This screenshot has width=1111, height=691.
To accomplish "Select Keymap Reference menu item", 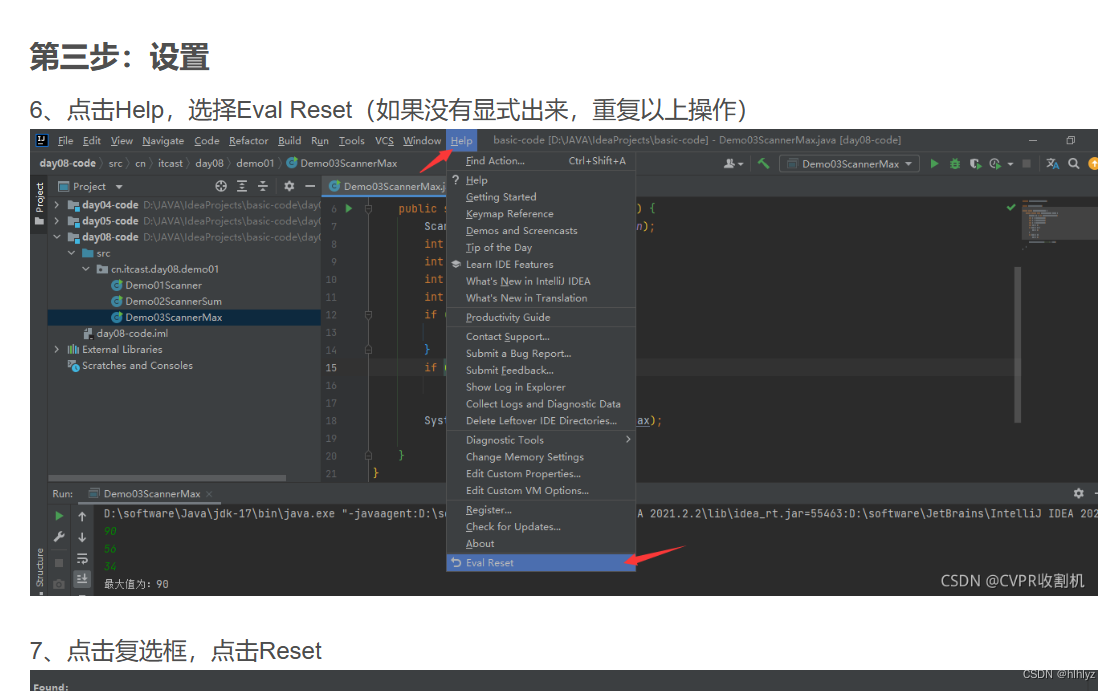I will 541,214.
